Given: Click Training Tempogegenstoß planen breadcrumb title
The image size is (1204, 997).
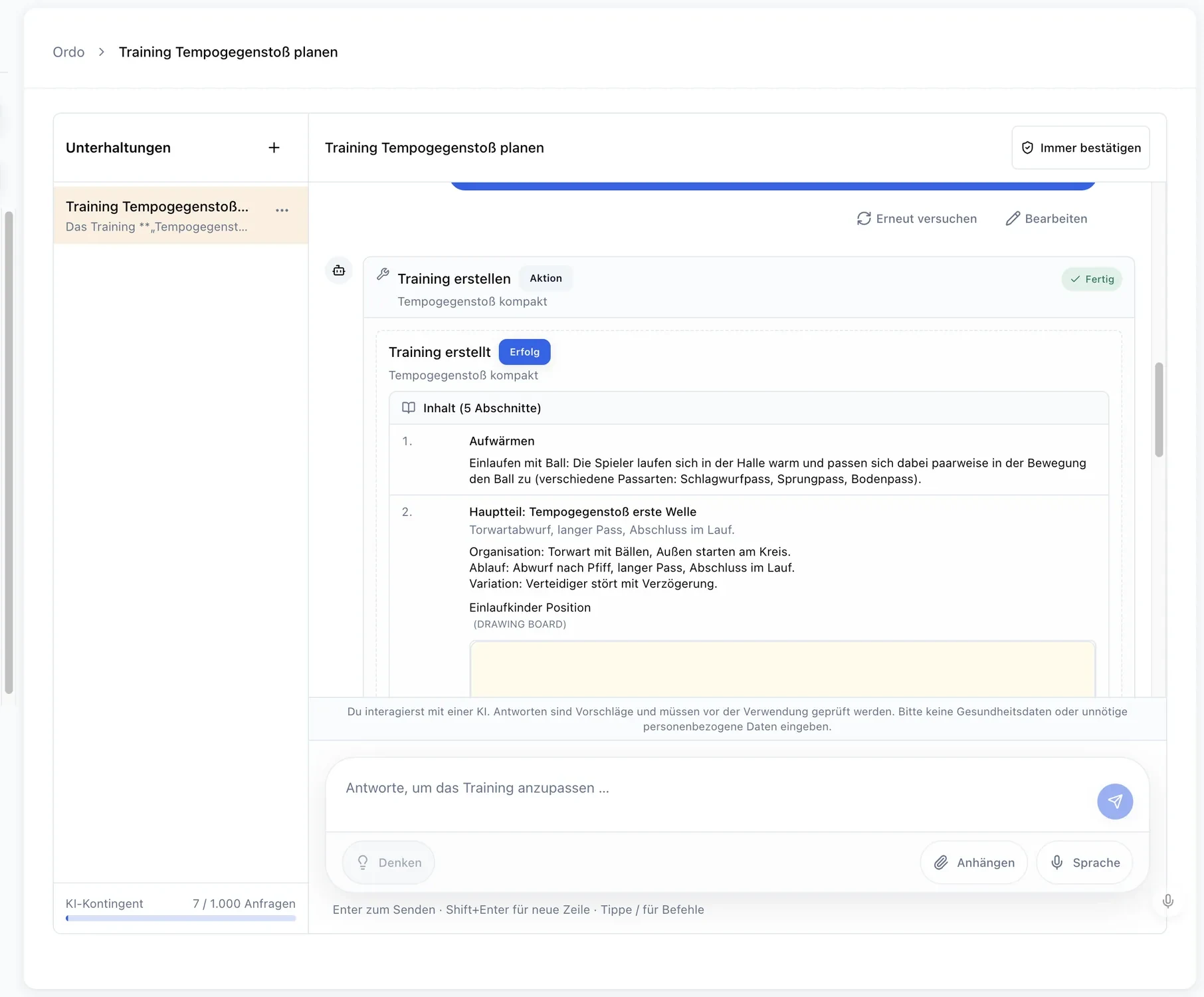Looking at the screenshot, I should (228, 52).
